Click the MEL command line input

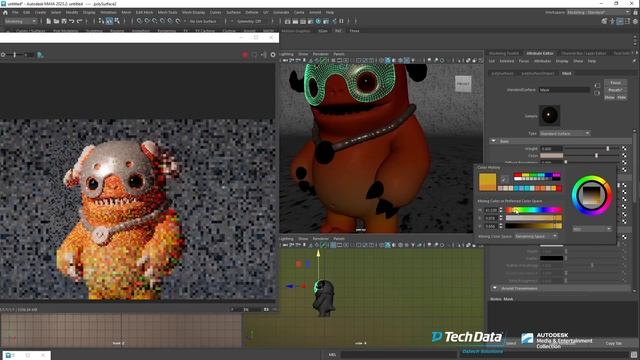[x=399, y=355]
